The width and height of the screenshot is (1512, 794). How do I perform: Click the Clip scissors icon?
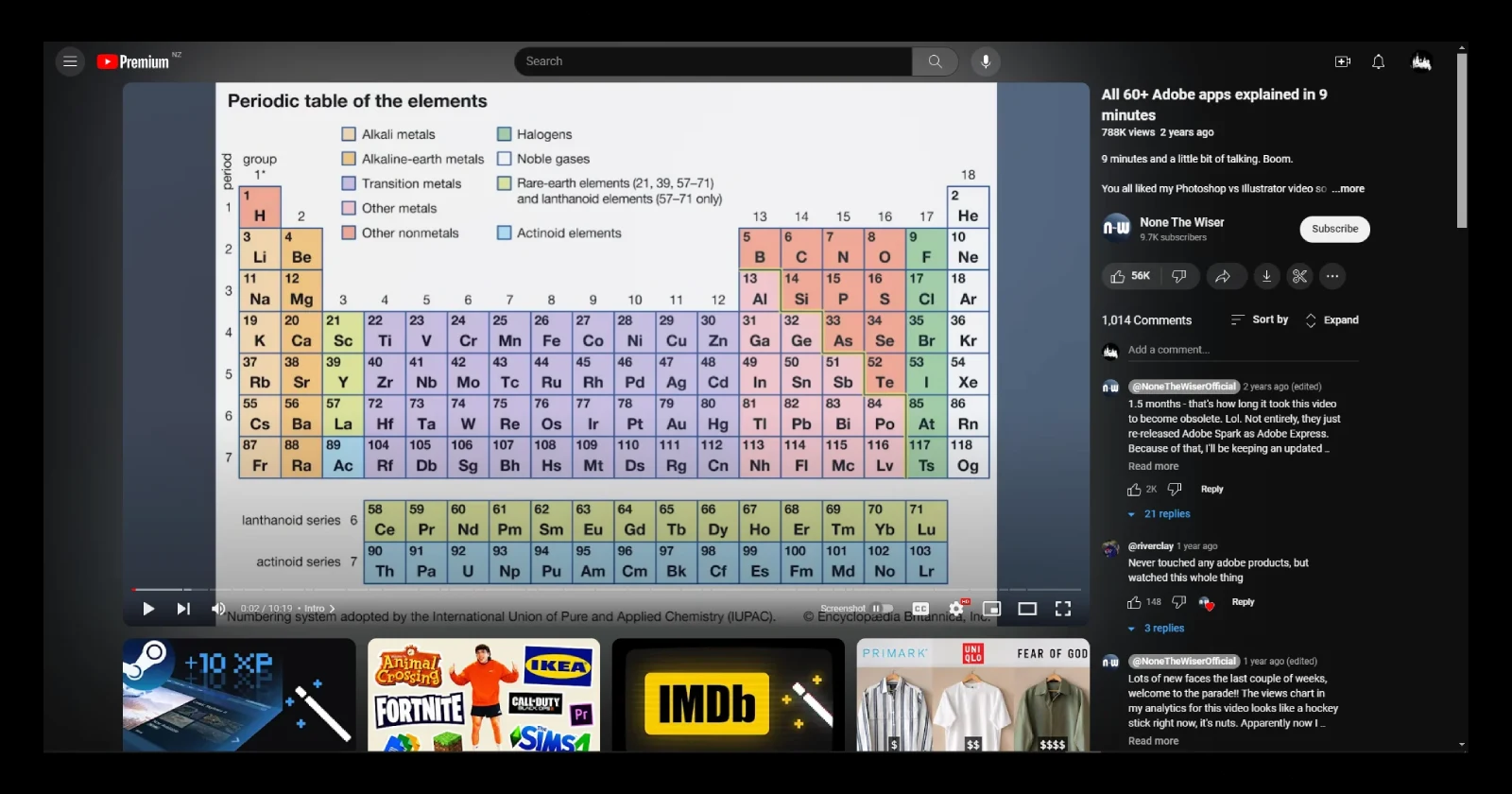tap(1299, 276)
